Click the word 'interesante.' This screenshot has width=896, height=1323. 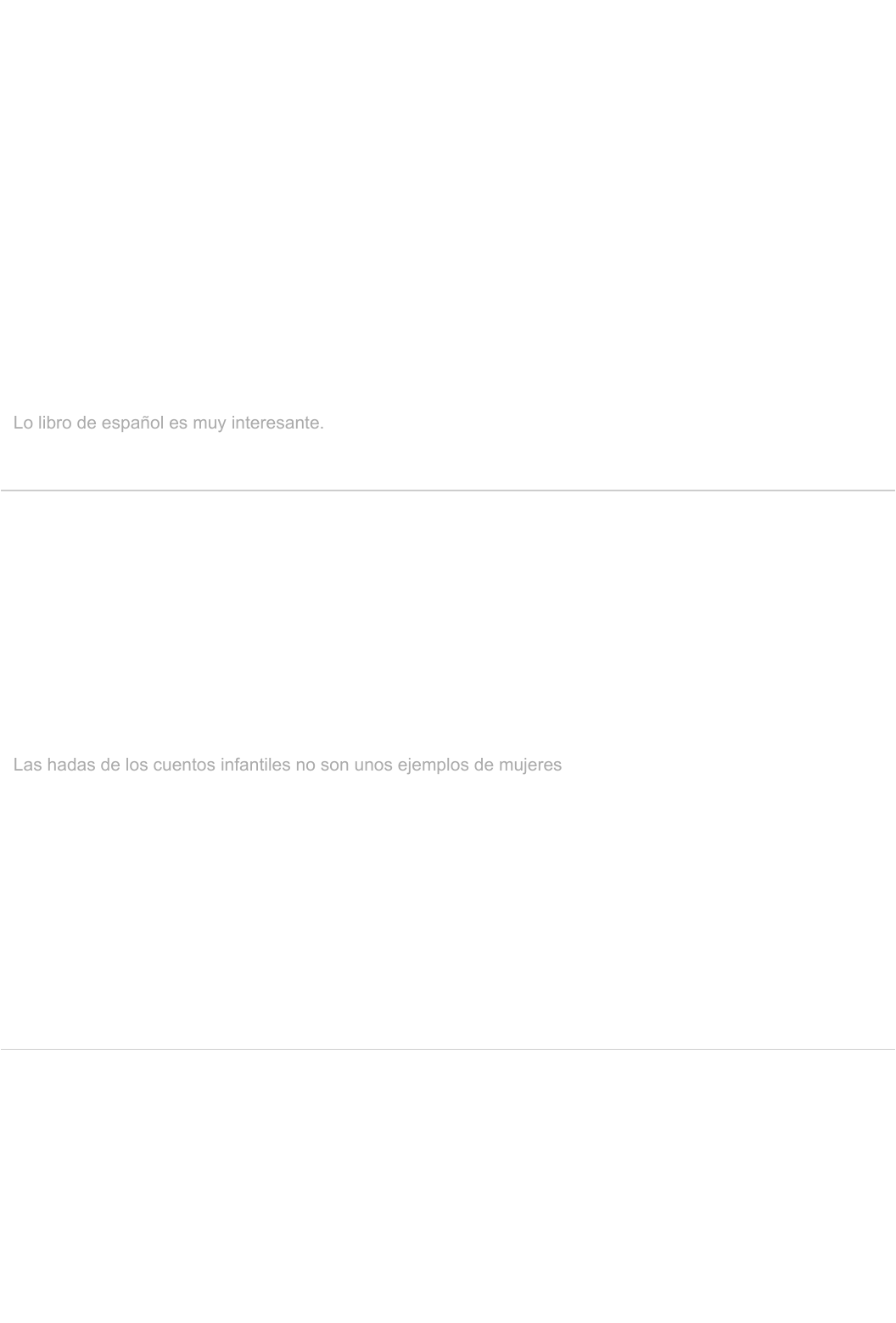coord(277,423)
